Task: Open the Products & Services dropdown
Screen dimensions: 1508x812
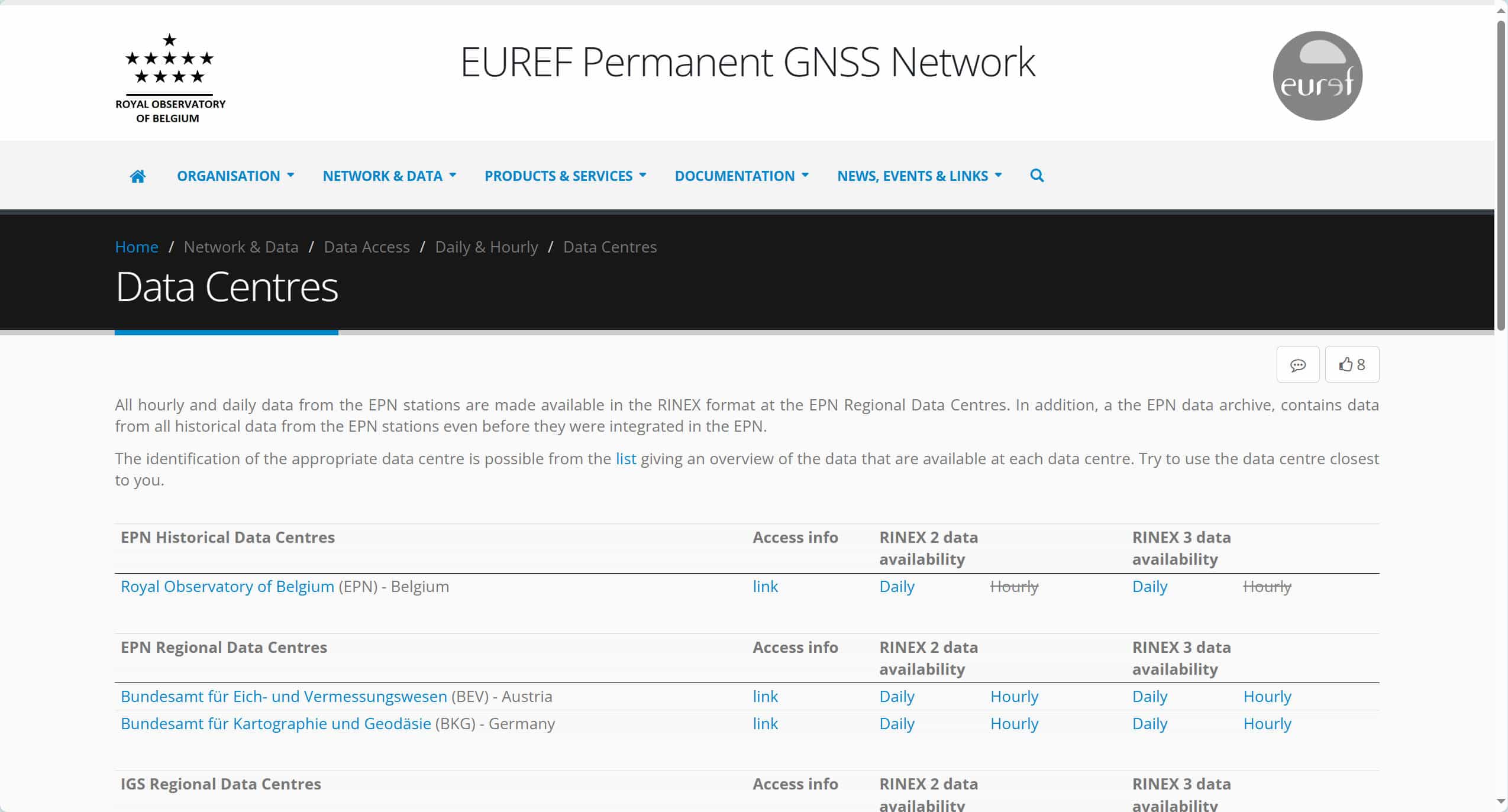Action: 565,176
